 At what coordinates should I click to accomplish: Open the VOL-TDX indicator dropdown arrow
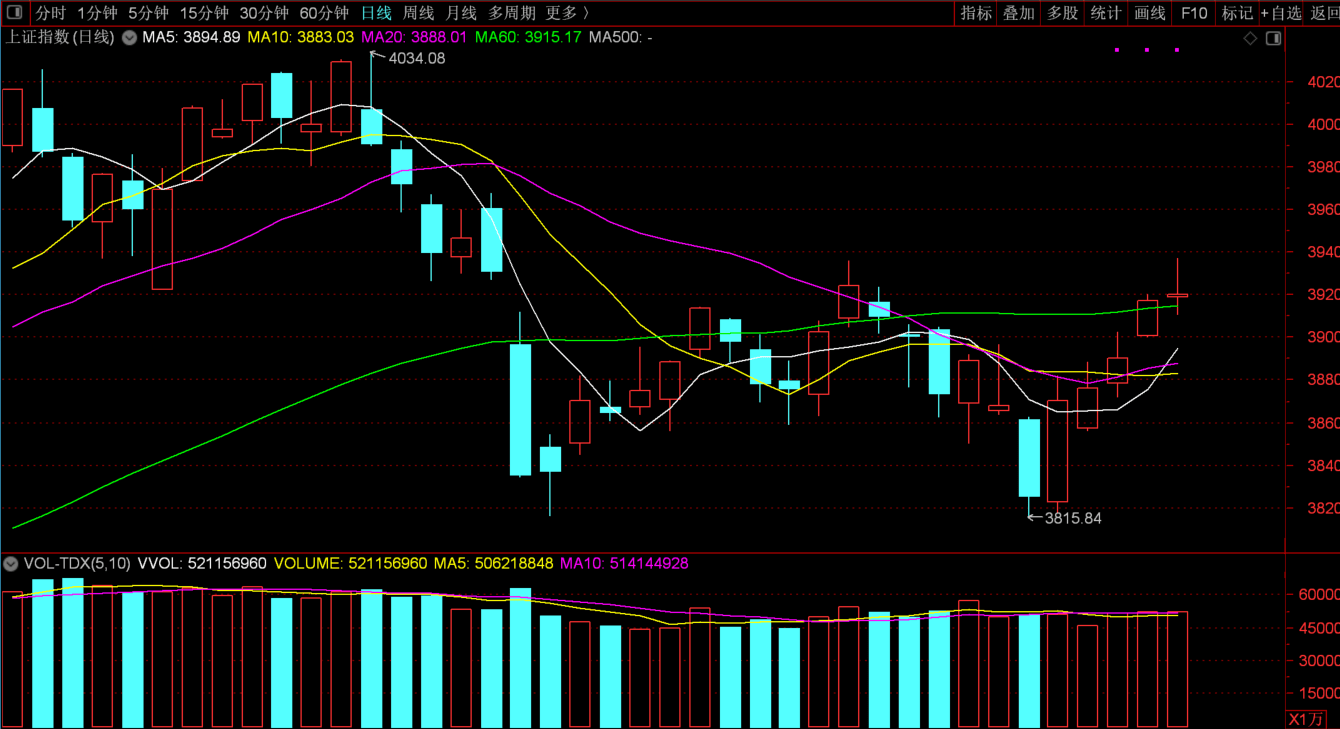(11, 564)
